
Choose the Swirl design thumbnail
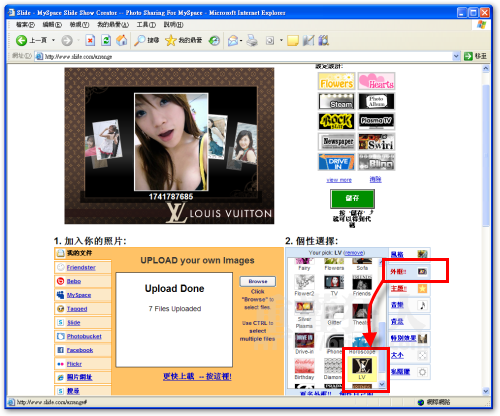tap(377, 142)
